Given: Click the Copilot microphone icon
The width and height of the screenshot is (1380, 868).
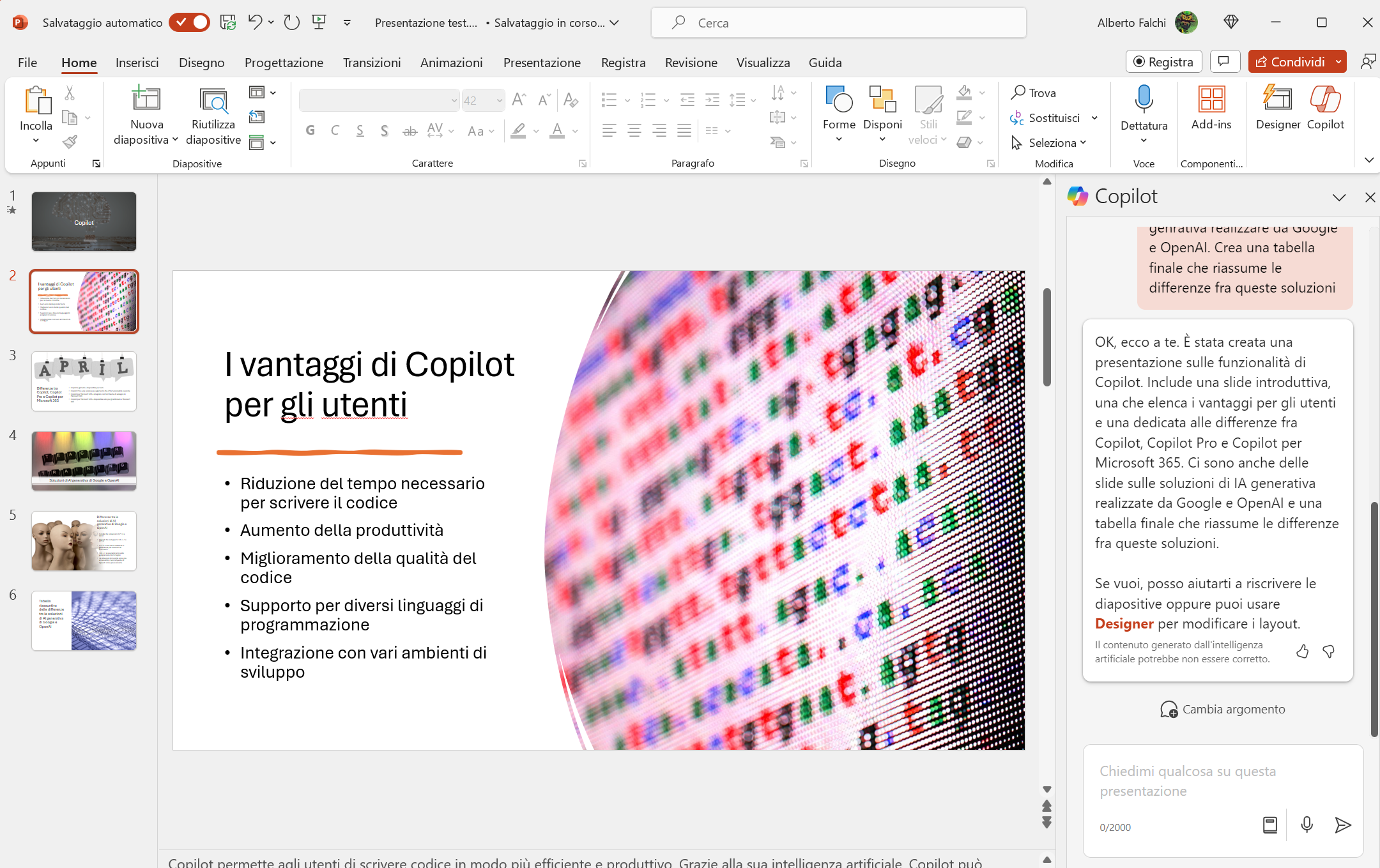Looking at the screenshot, I should [1307, 825].
